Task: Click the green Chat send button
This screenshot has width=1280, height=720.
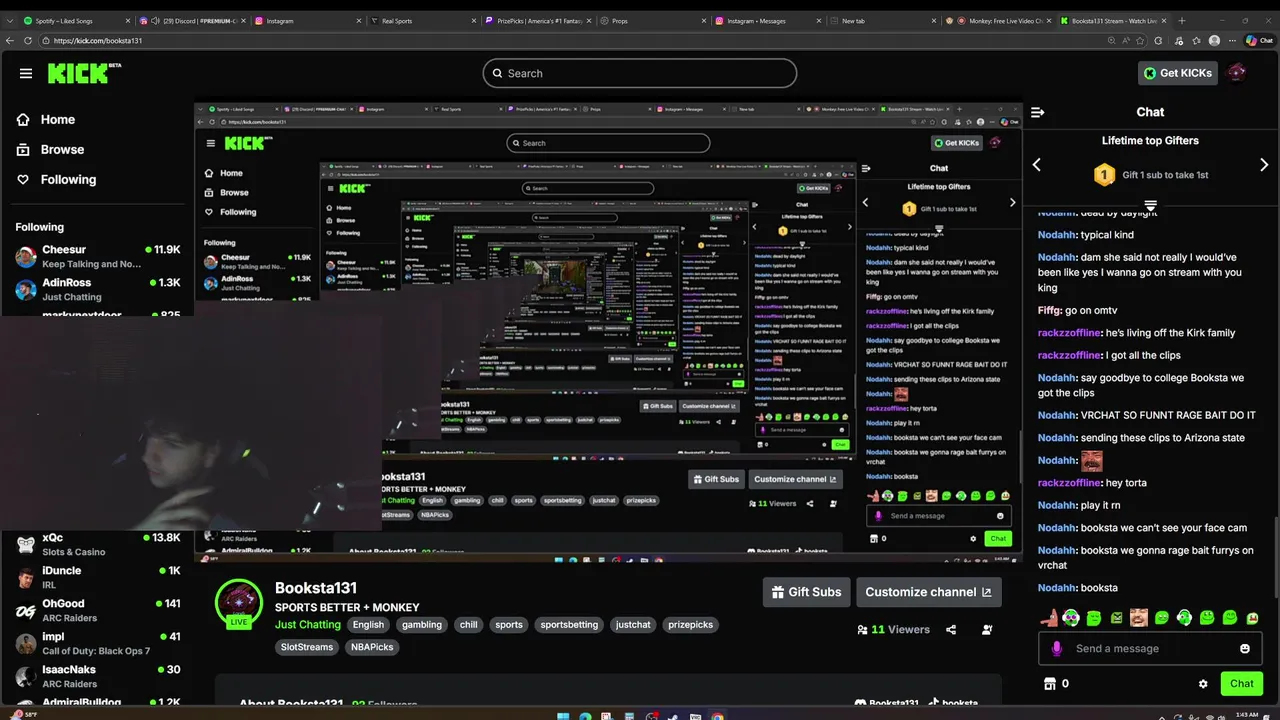Action: point(1242,684)
